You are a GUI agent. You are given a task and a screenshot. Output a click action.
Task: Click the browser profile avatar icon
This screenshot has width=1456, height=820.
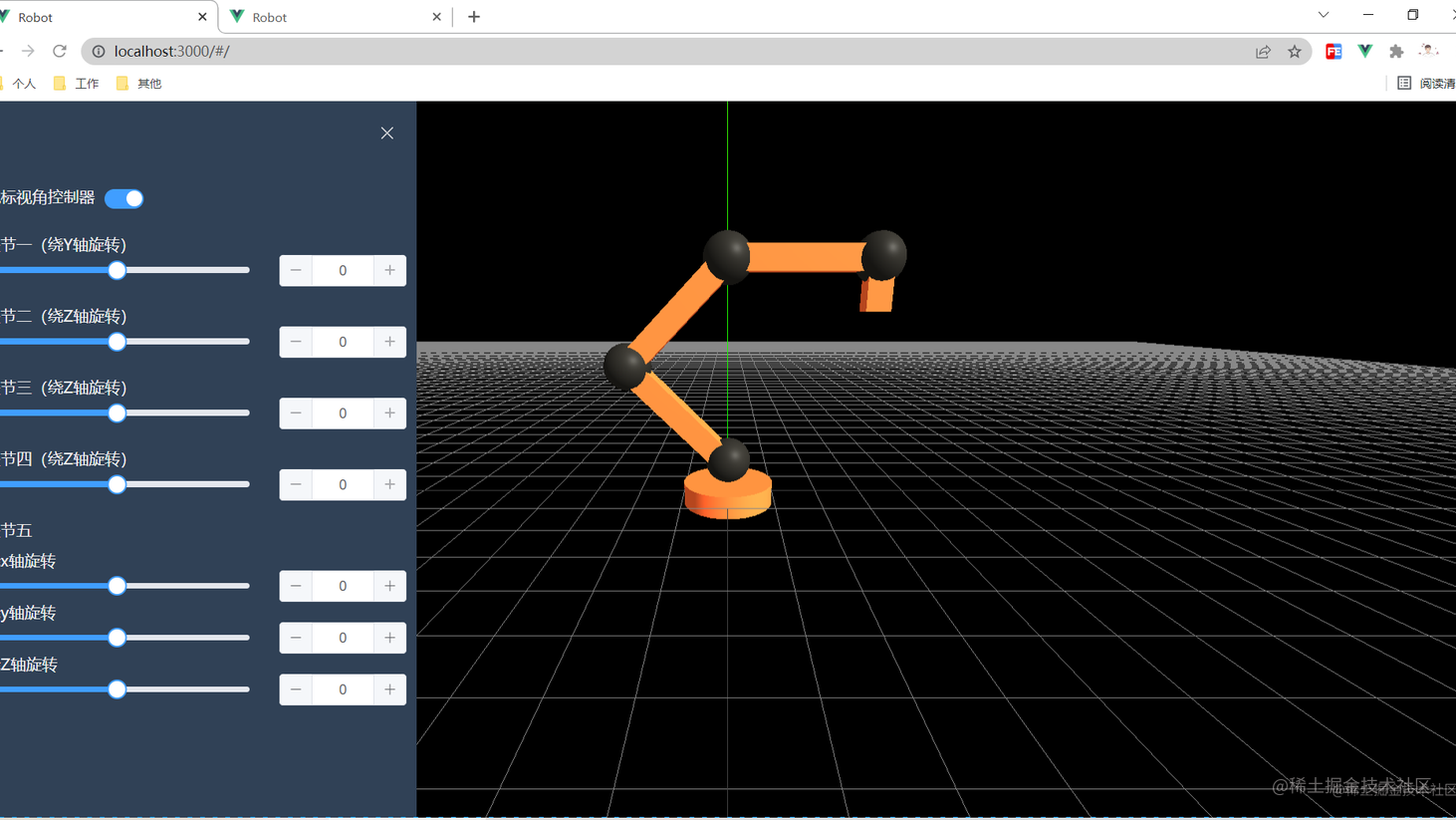[1427, 51]
